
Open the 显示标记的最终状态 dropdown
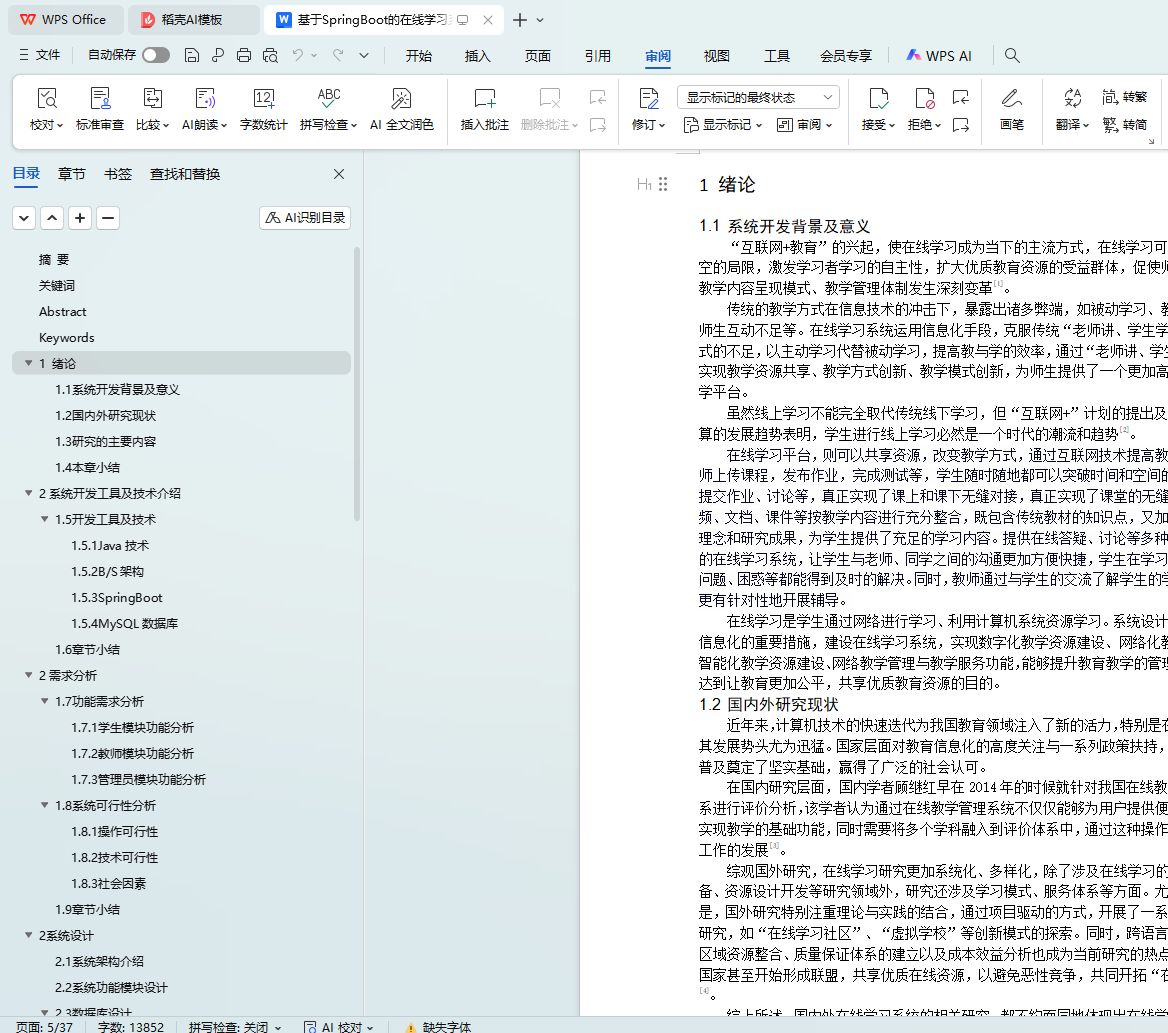pos(758,97)
